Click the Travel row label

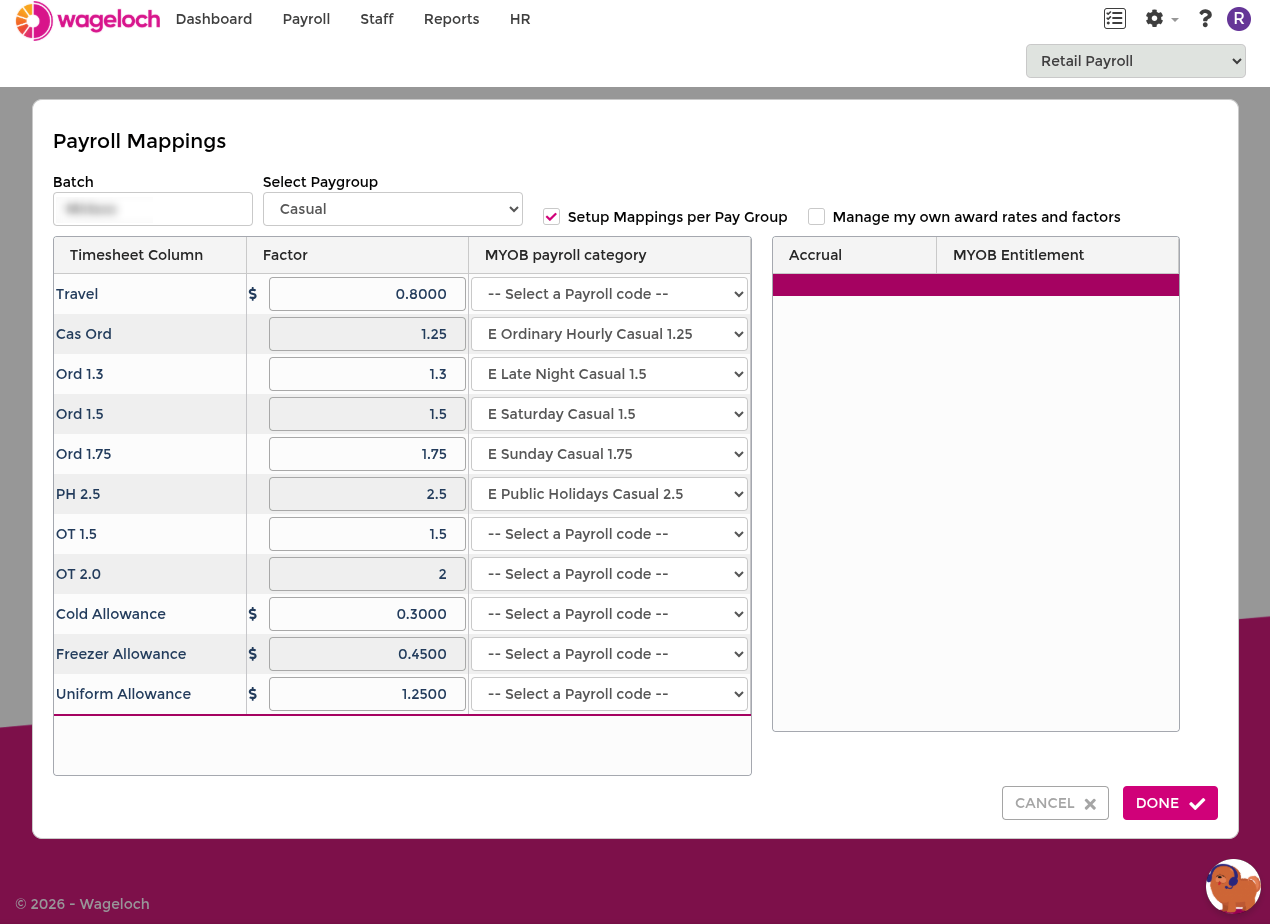(77, 294)
